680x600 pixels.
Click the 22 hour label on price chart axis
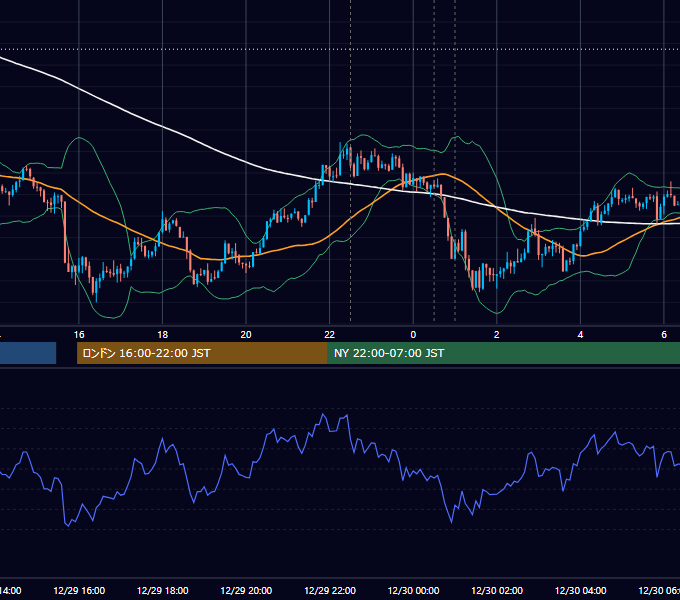330,335
